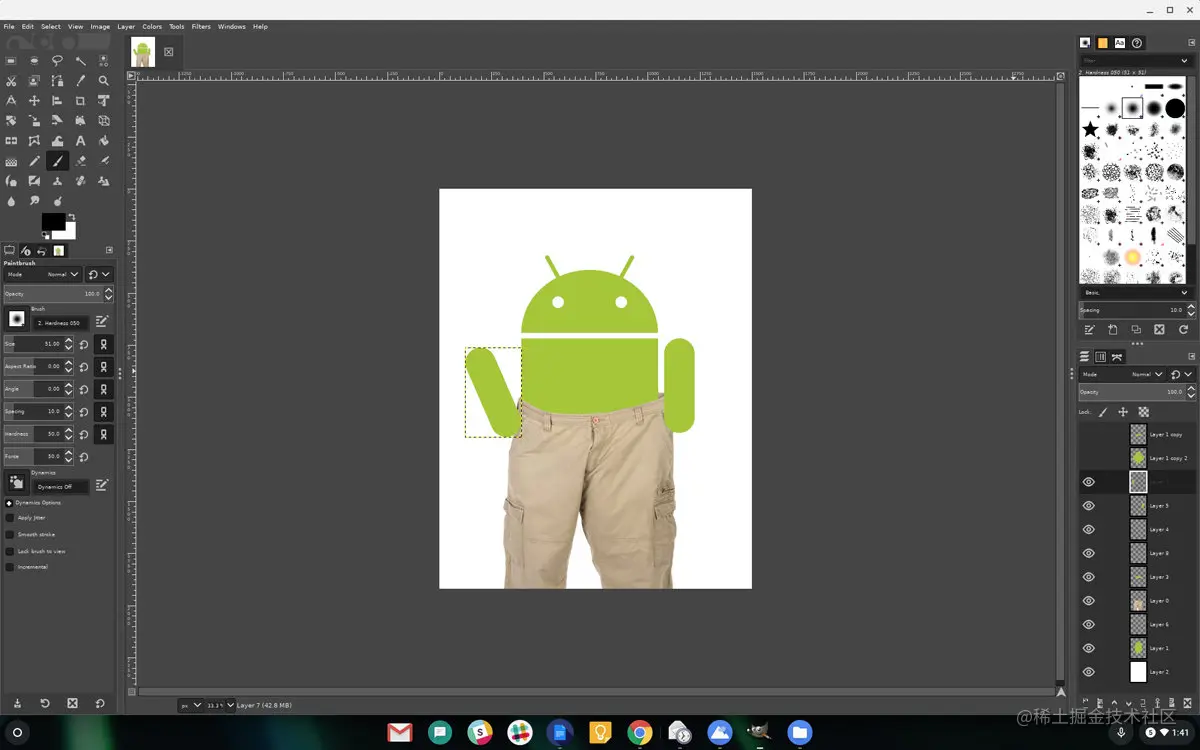Open the Colors menu
Image resolution: width=1200 pixels, height=750 pixels.
point(152,27)
